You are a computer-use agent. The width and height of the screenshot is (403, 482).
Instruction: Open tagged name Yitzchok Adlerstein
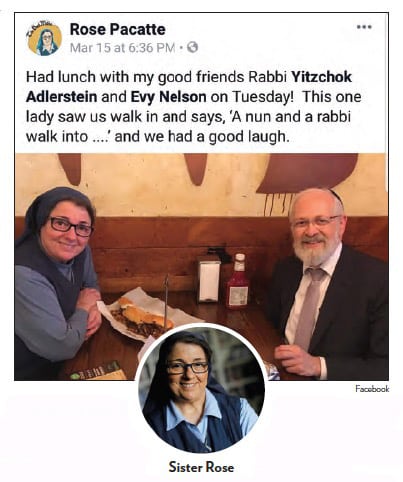coord(189,87)
